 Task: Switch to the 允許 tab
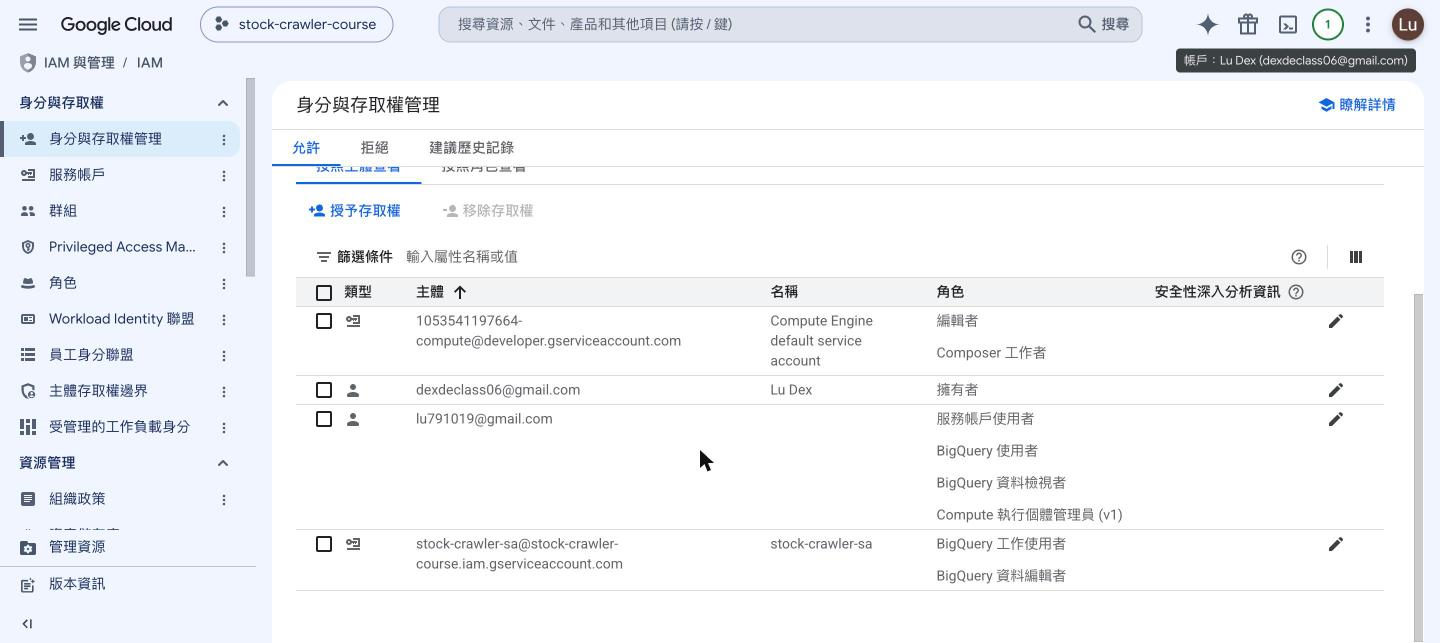pyautogui.click(x=306, y=148)
